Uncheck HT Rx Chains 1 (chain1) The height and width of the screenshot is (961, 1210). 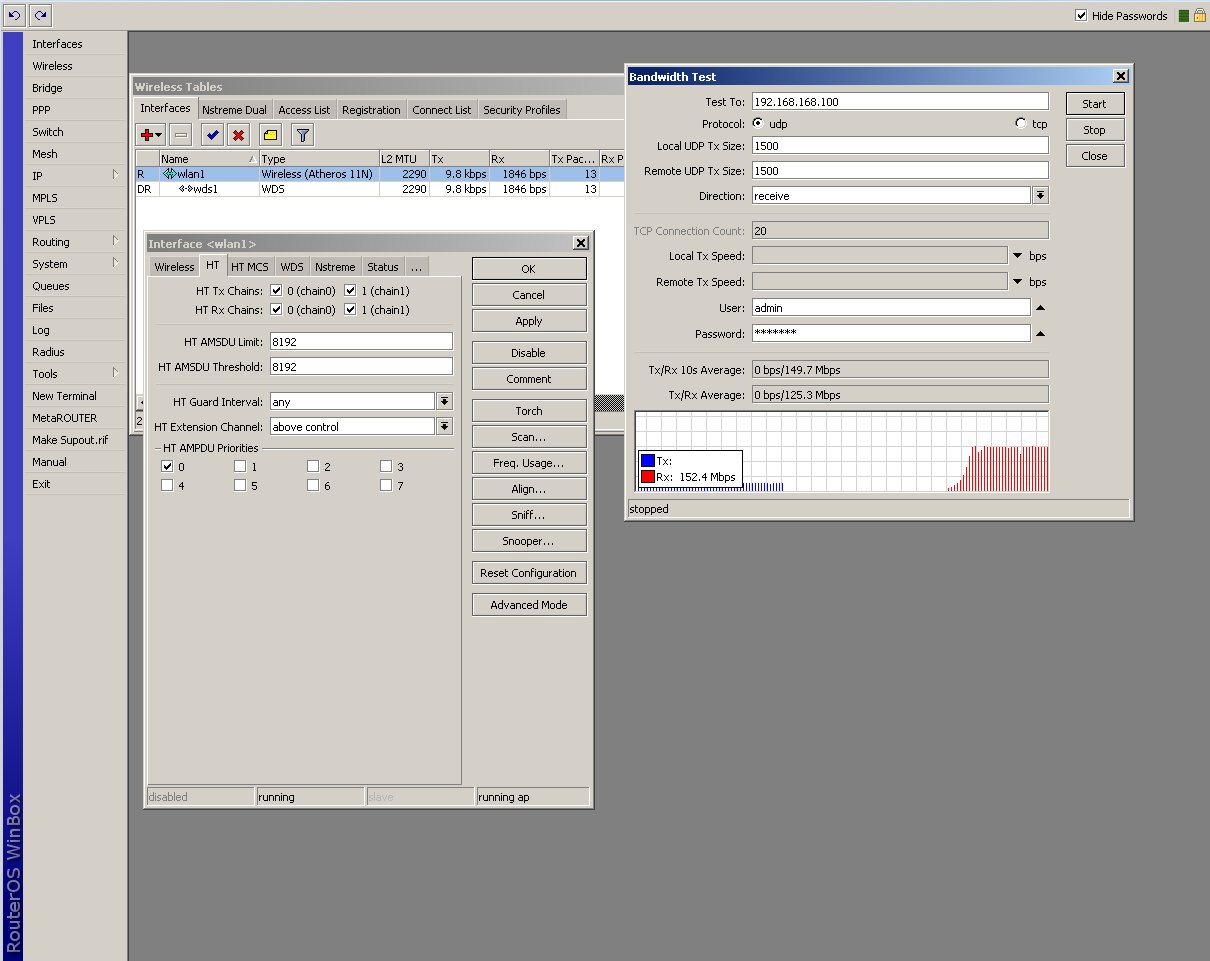[350, 310]
